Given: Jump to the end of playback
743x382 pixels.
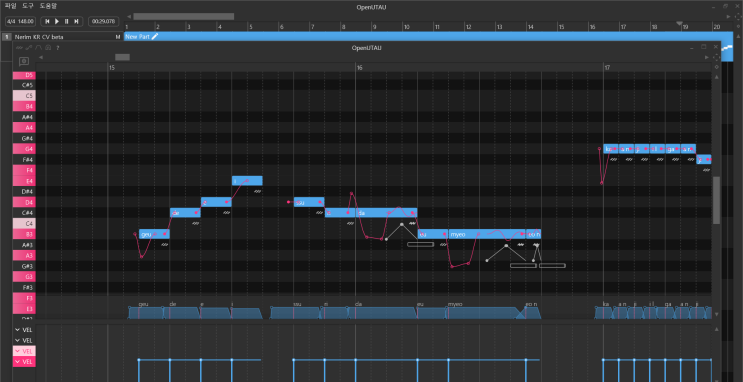Looking at the screenshot, I should pyautogui.click(x=76, y=21).
